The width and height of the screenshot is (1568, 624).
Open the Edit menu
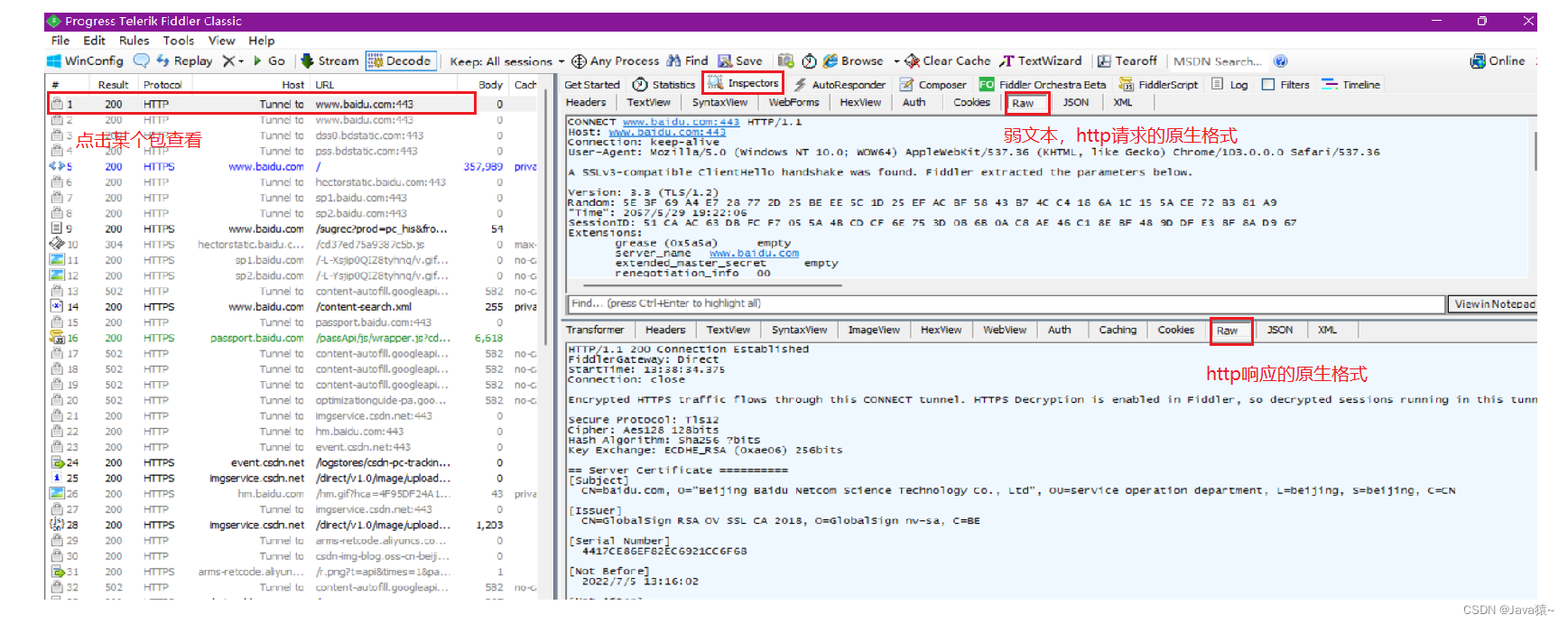coord(94,40)
